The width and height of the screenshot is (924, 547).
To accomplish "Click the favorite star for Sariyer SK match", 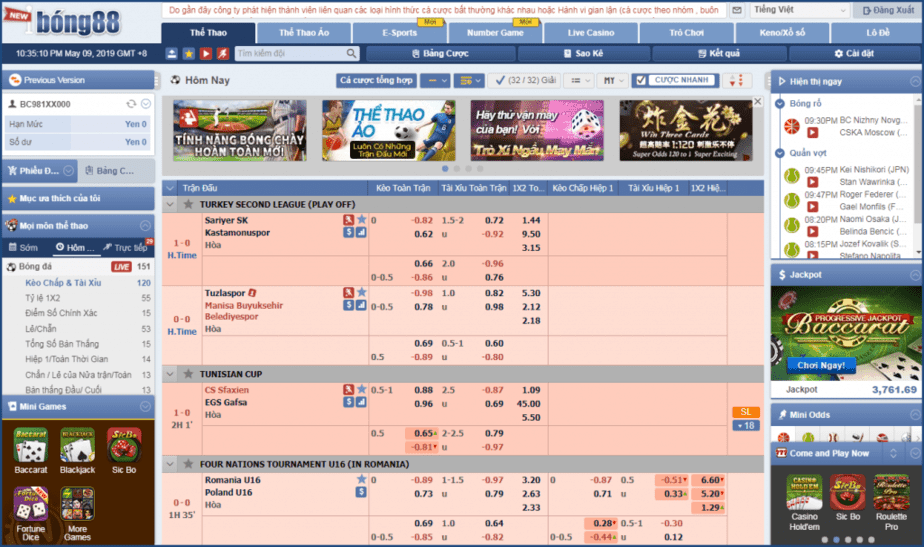I will tap(362, 220).
